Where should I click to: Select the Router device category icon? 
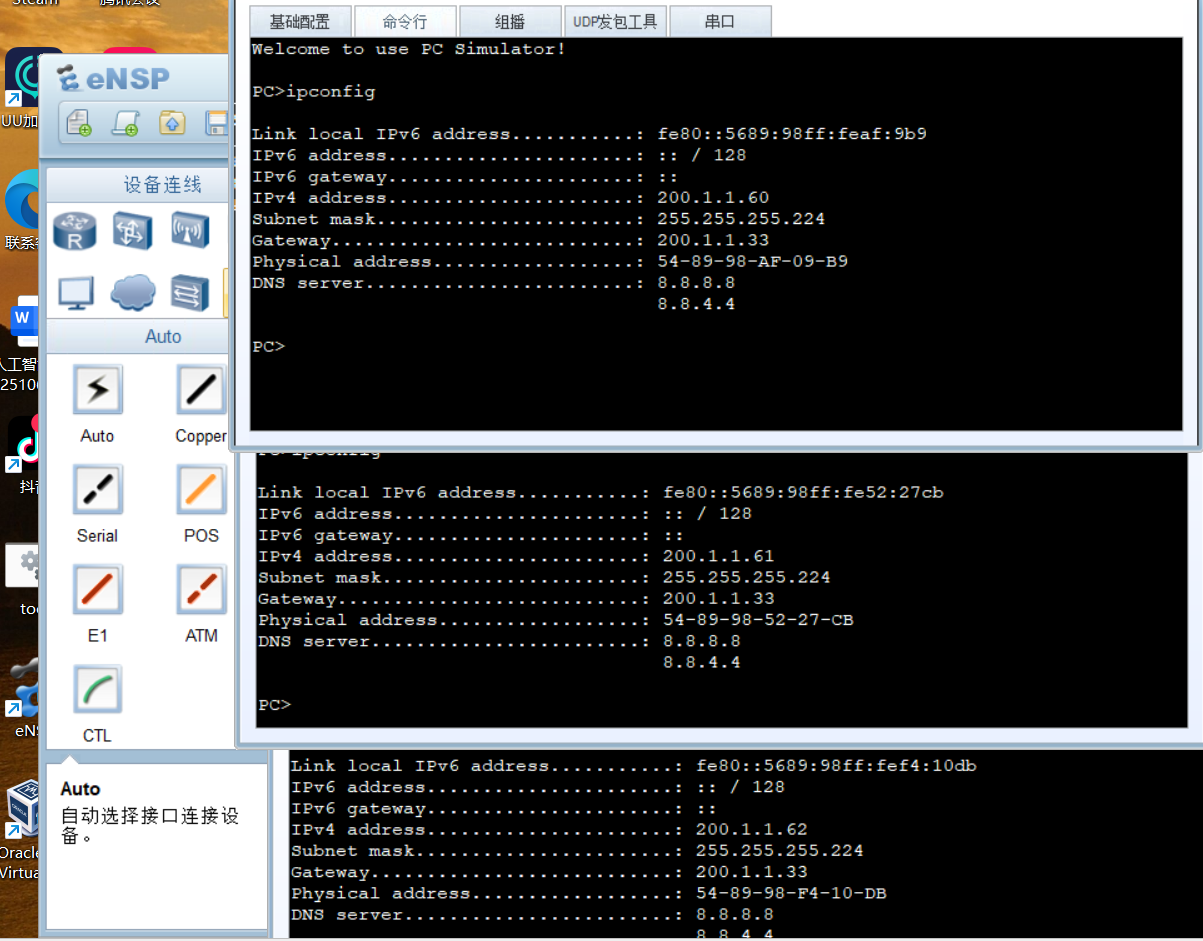(x=75, y=230)
